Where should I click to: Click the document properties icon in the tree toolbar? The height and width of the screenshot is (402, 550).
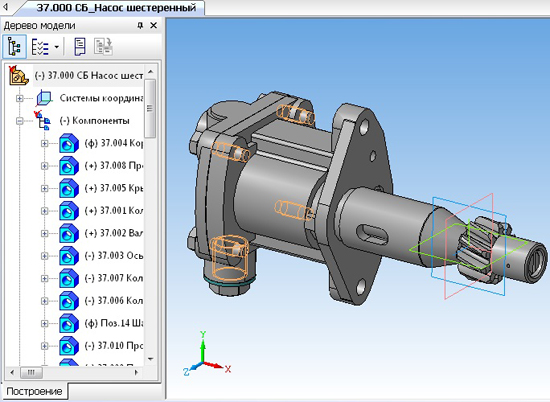80,47
